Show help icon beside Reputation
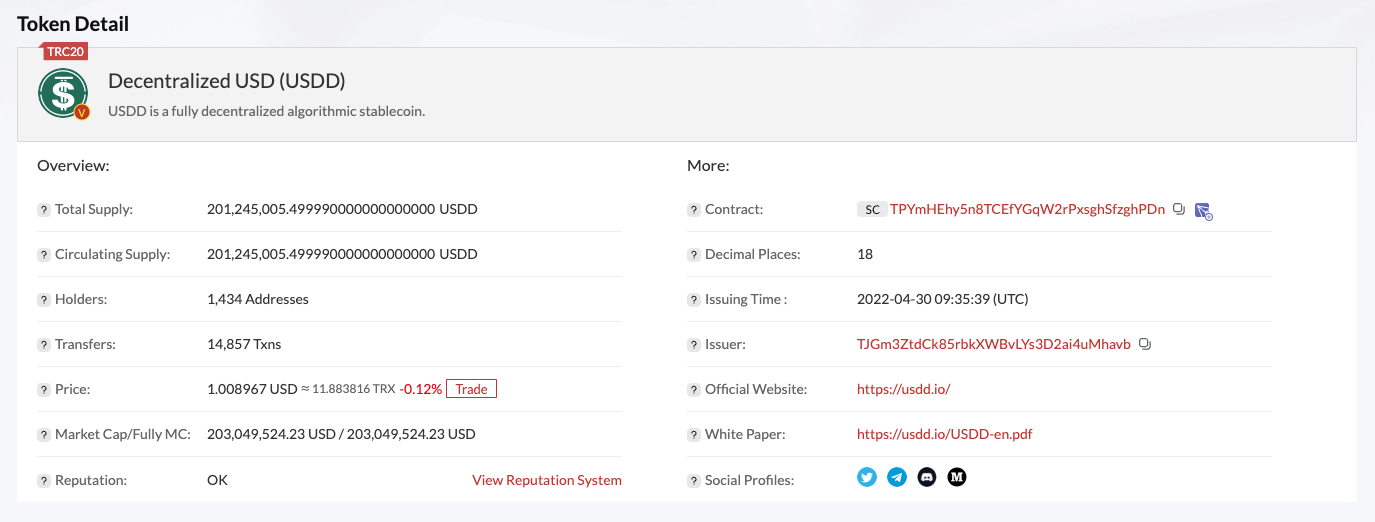 point(44,481)
